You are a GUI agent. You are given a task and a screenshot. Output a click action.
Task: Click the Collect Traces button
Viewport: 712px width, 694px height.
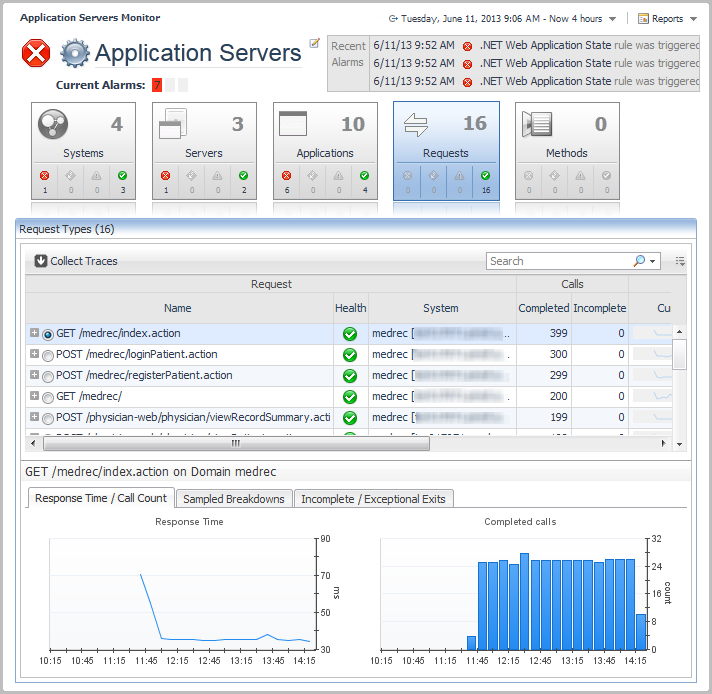tap(76, 261)
